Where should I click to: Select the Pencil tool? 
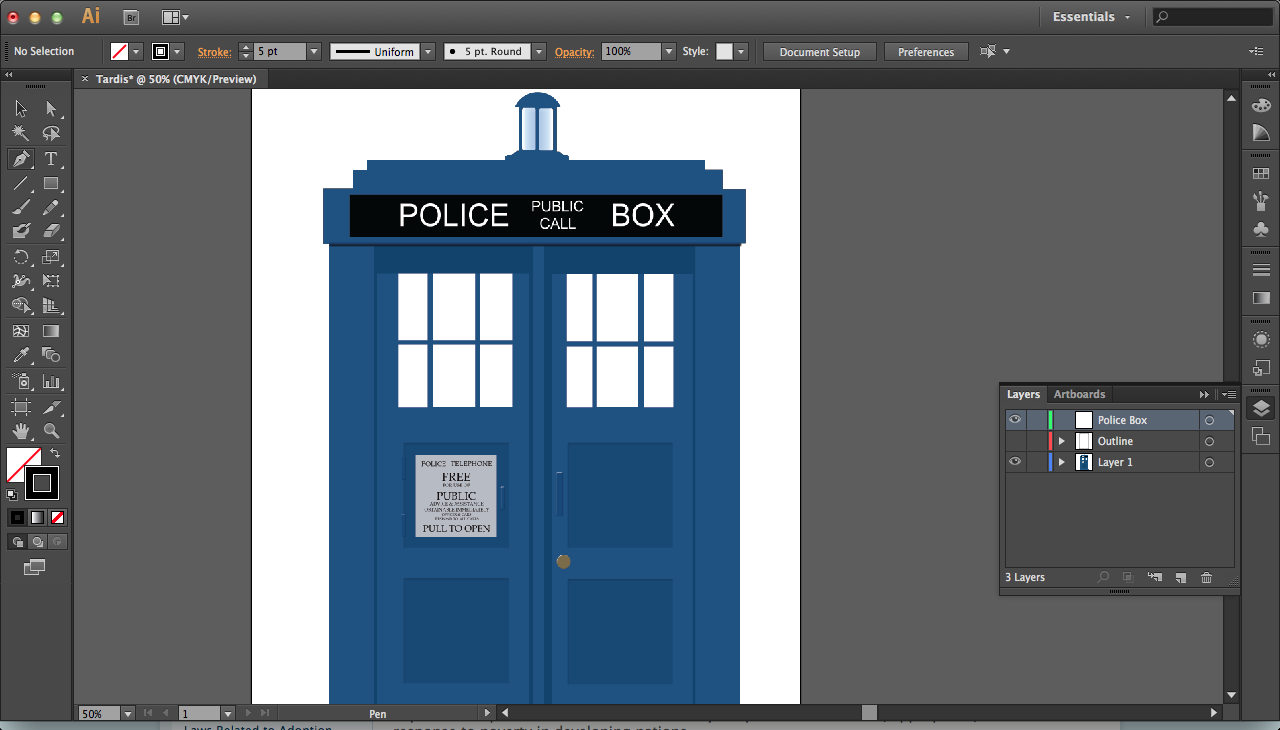(x=51, y=207)
